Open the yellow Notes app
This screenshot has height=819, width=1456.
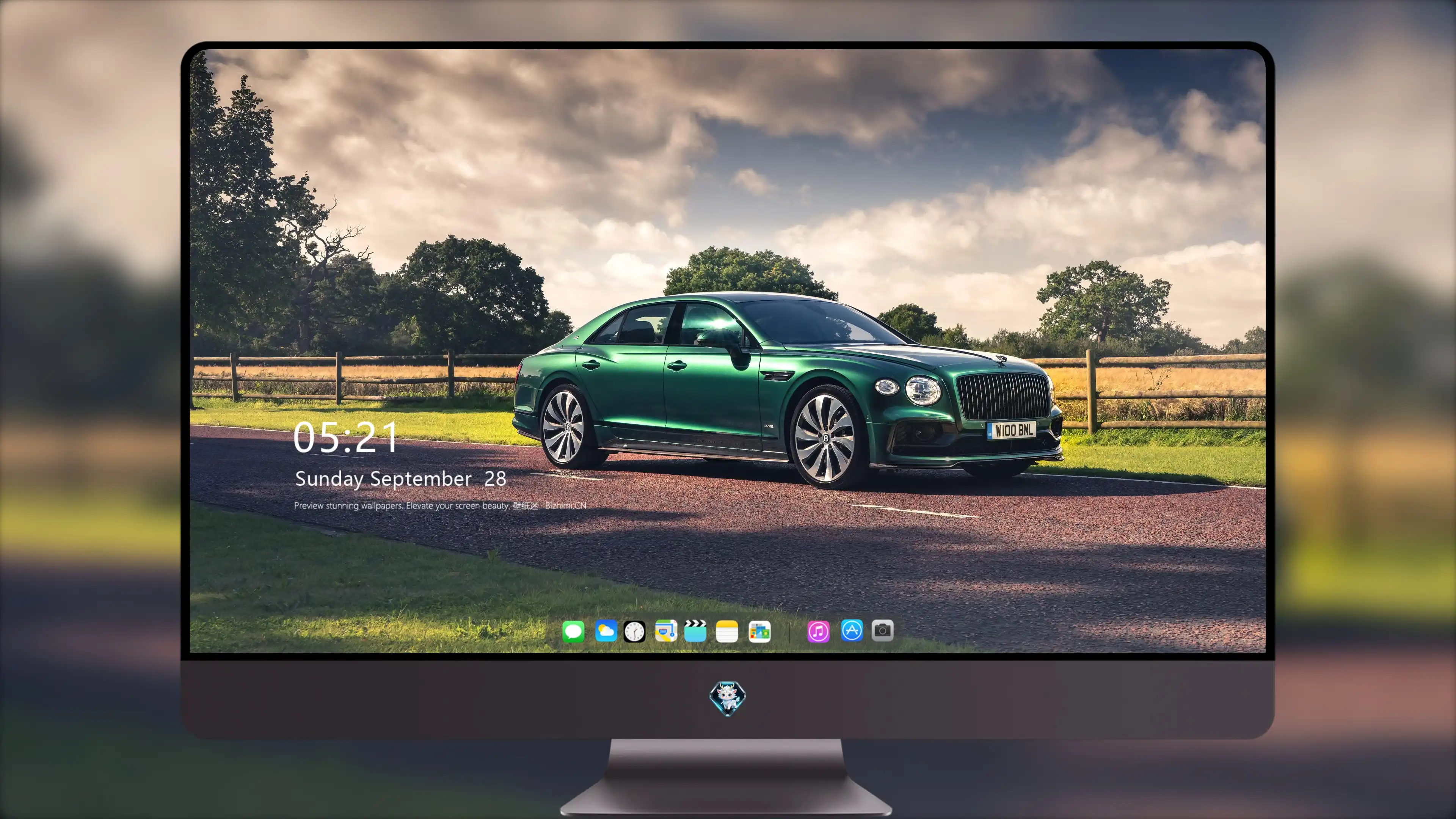(x=727, y=631)
